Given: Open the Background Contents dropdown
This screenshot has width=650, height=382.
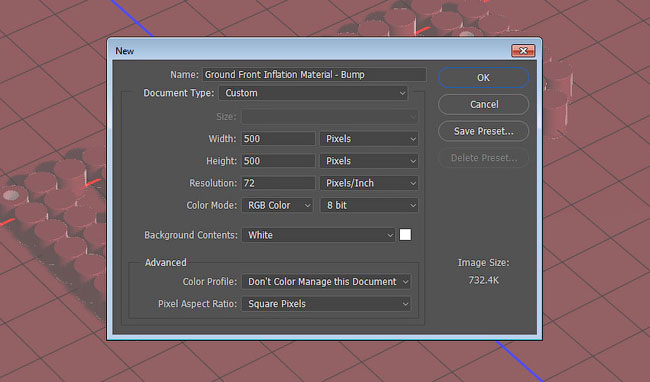Looking at the screenshot, I should pyautogui.click(x=318, y=235).
